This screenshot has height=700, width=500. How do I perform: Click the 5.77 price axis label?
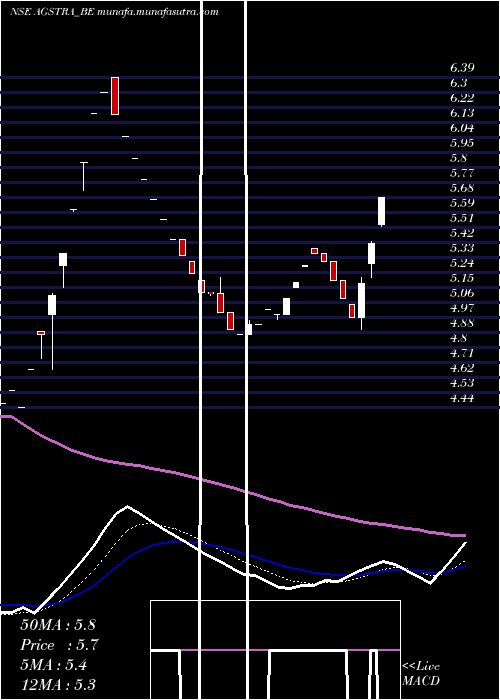tap(462, 173)
